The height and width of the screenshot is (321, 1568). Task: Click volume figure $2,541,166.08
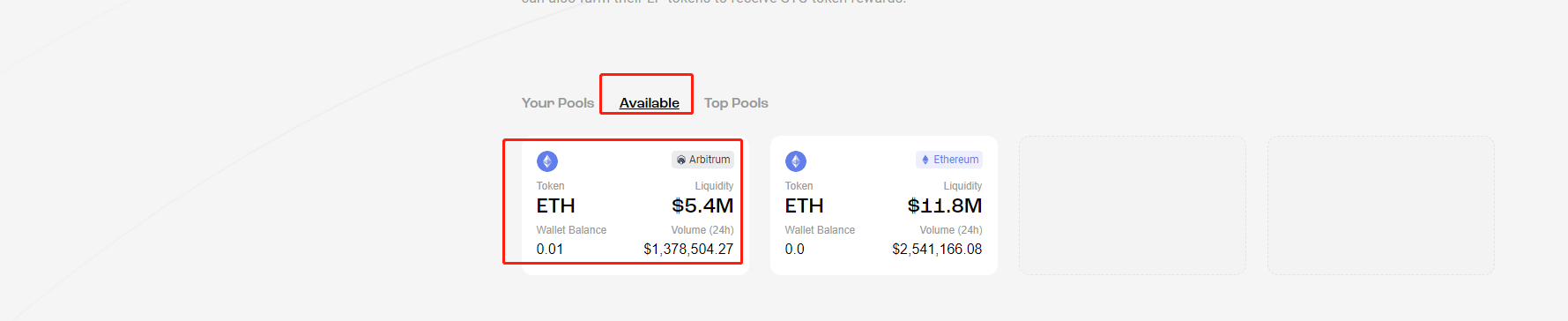[x=937, y=249]
